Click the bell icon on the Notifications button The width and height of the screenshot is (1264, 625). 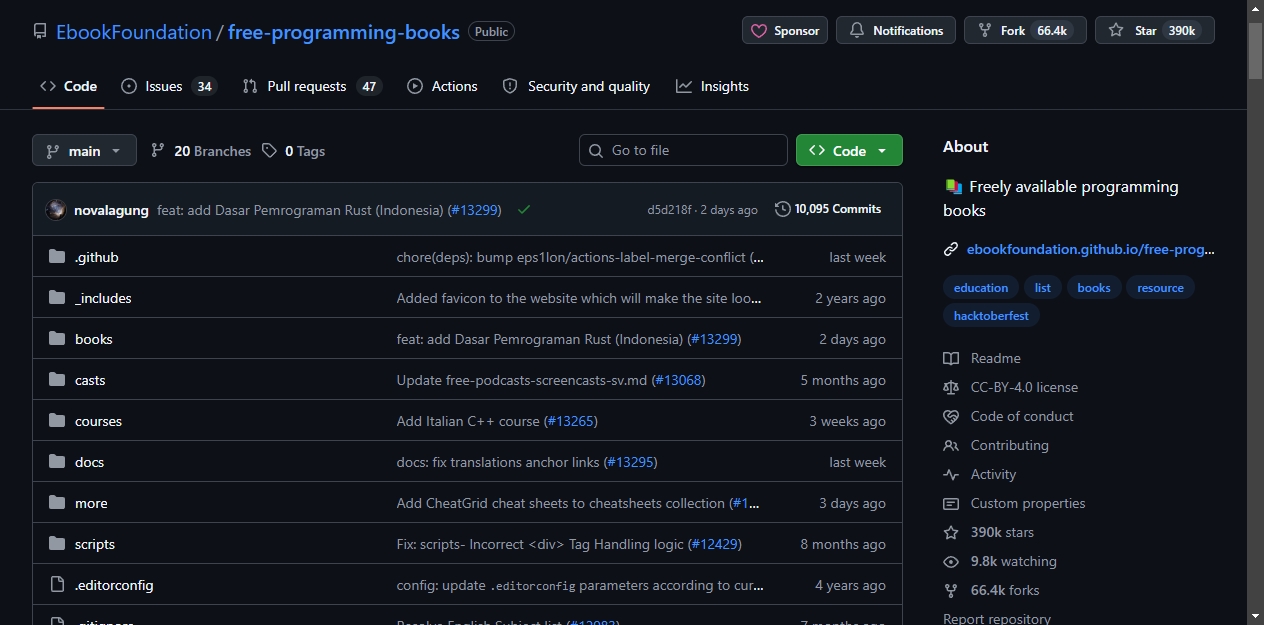857,31
